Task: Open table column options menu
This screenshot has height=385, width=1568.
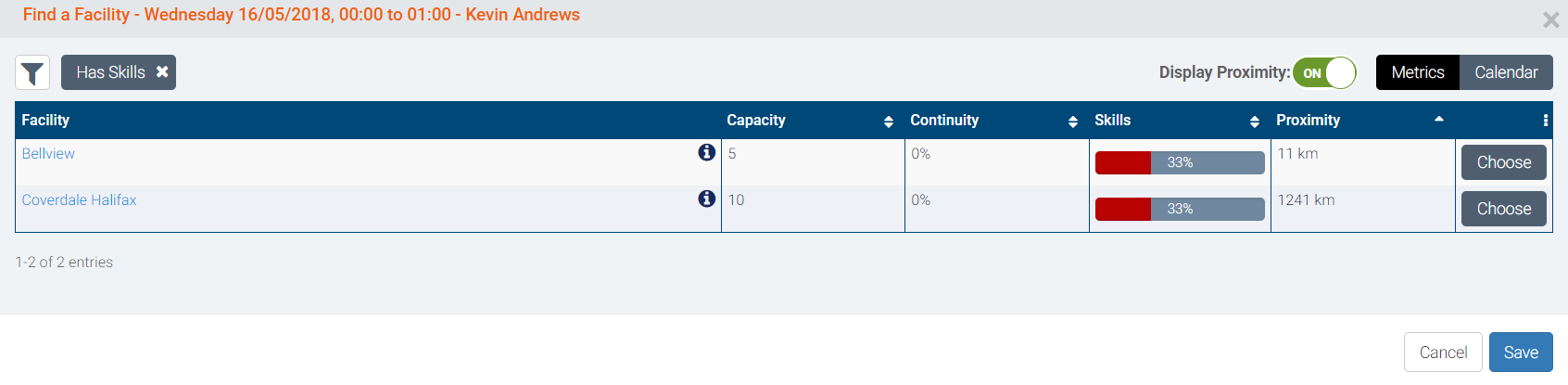Action: click(x=1545, y=121)
